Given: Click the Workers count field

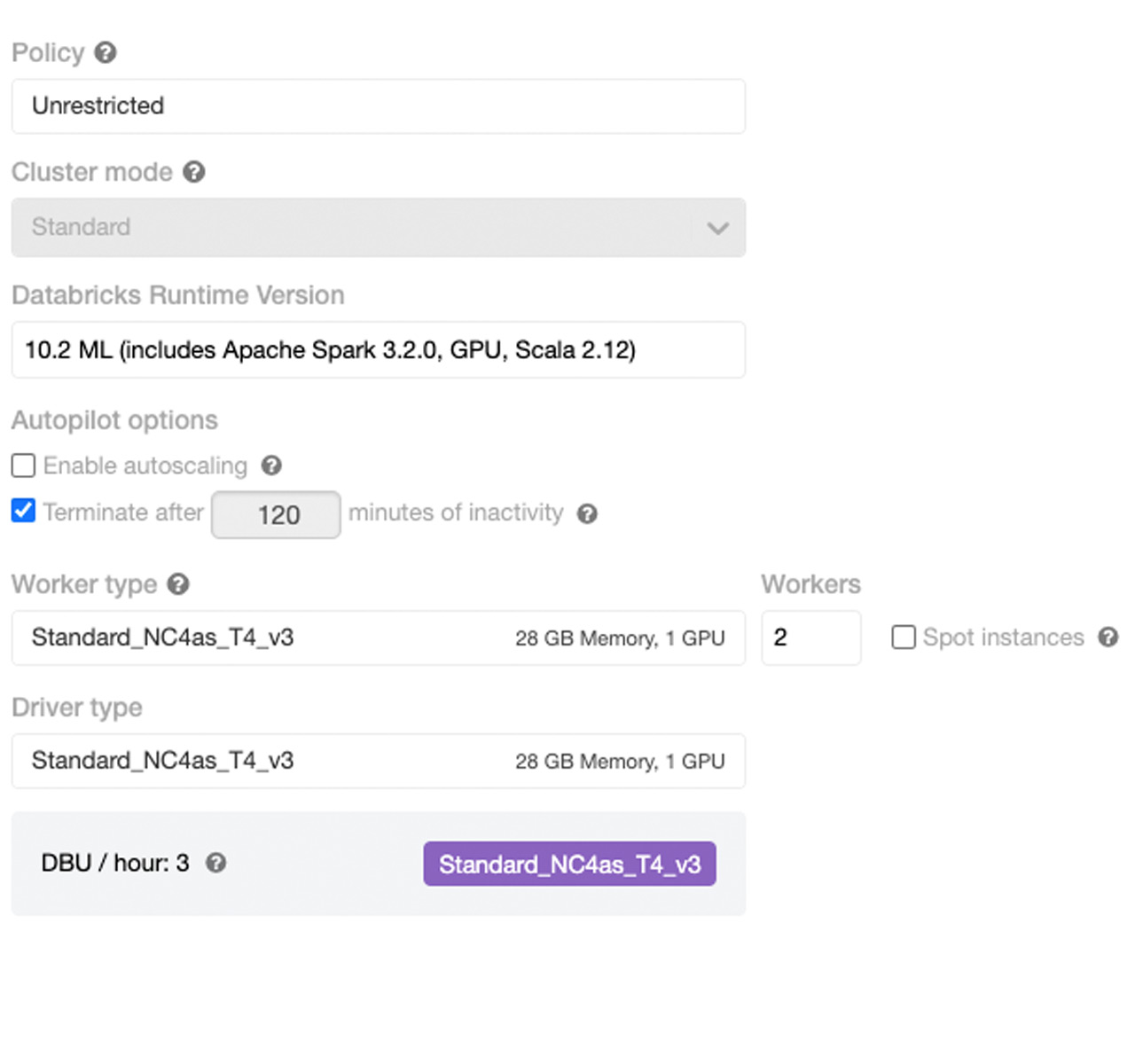Looking at the screenshot, I should pos(810,638).
